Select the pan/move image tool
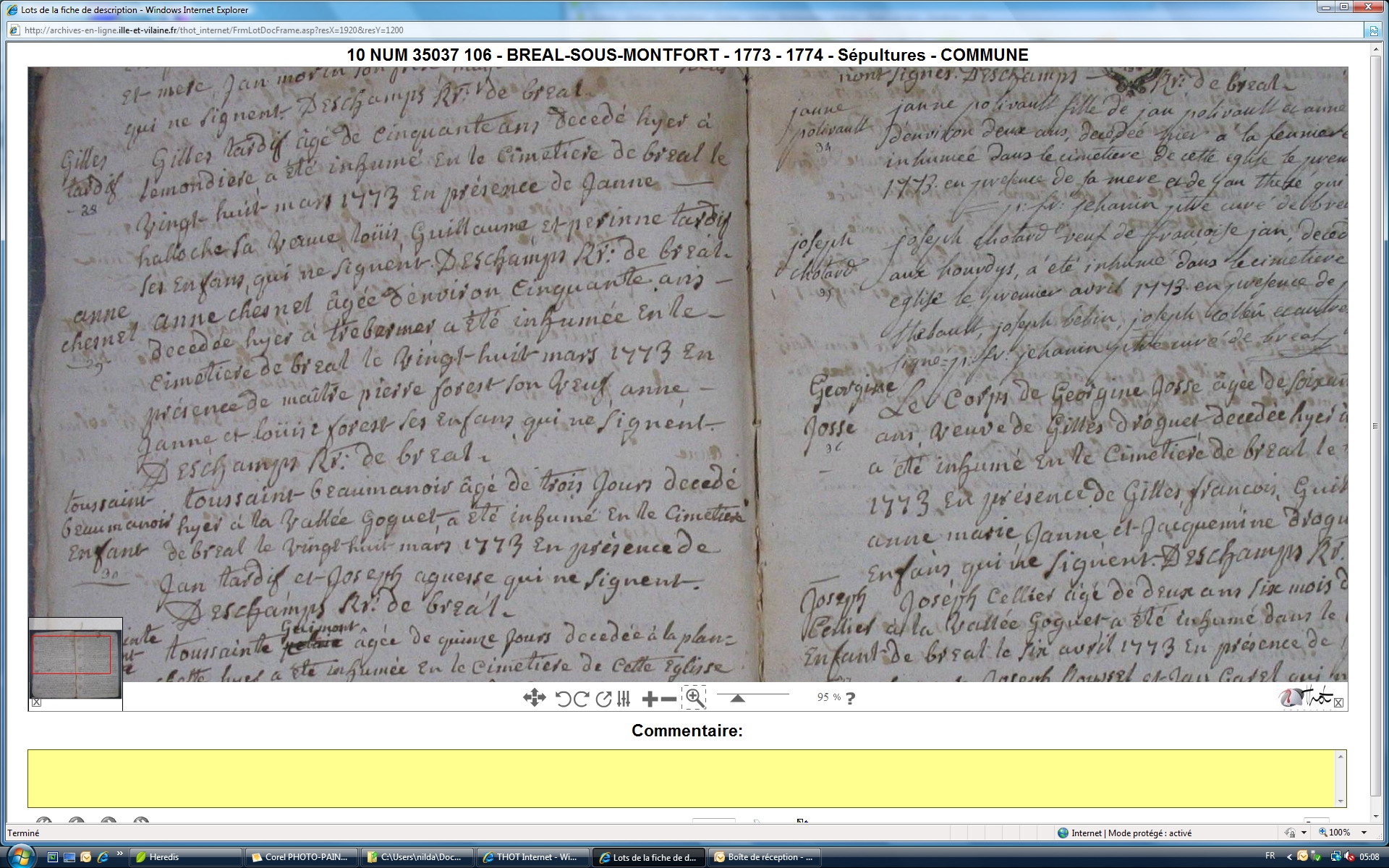1389x868 pixels. tap(534, 698)
